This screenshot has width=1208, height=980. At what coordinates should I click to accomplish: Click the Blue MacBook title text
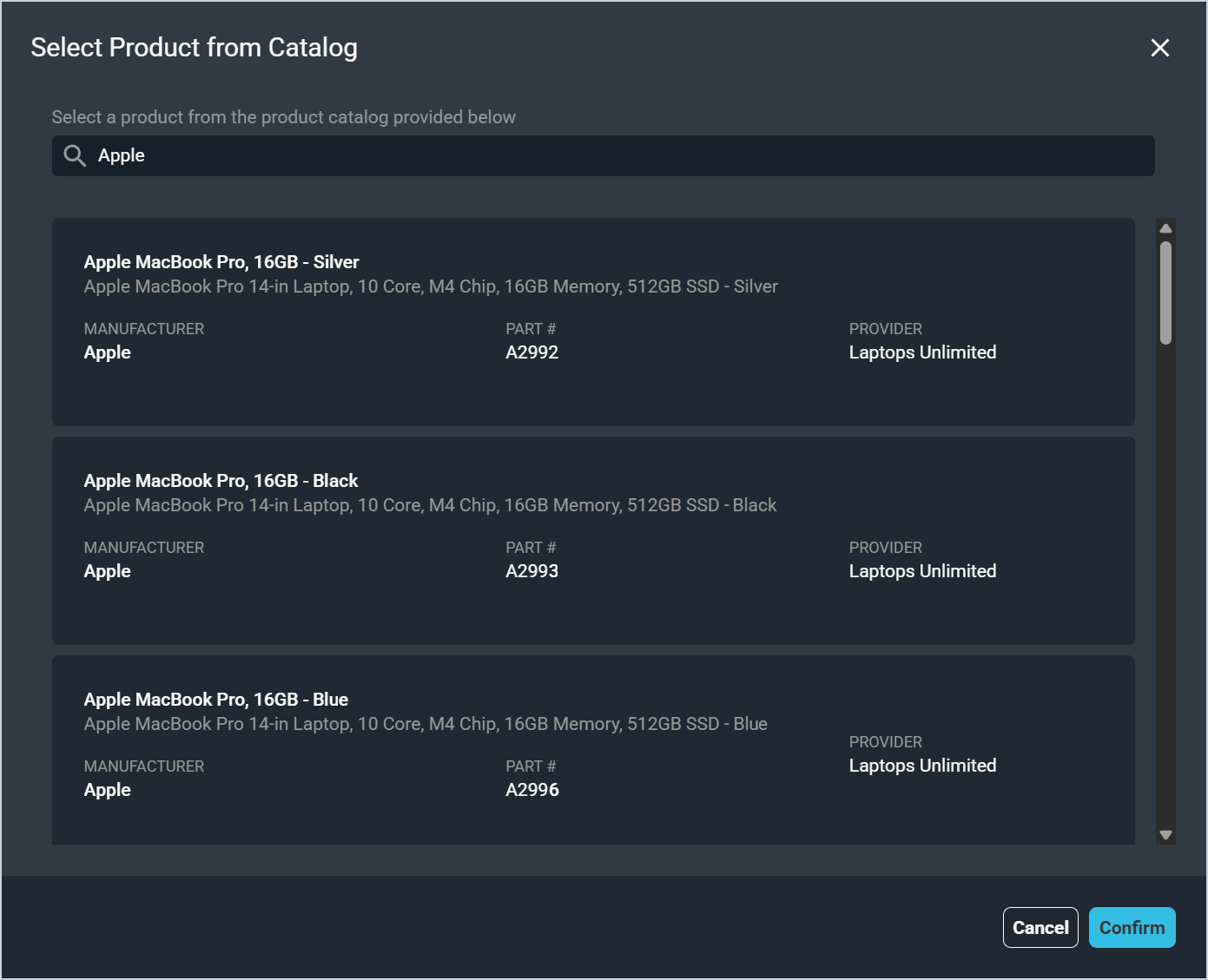click(x=216, y=700)
